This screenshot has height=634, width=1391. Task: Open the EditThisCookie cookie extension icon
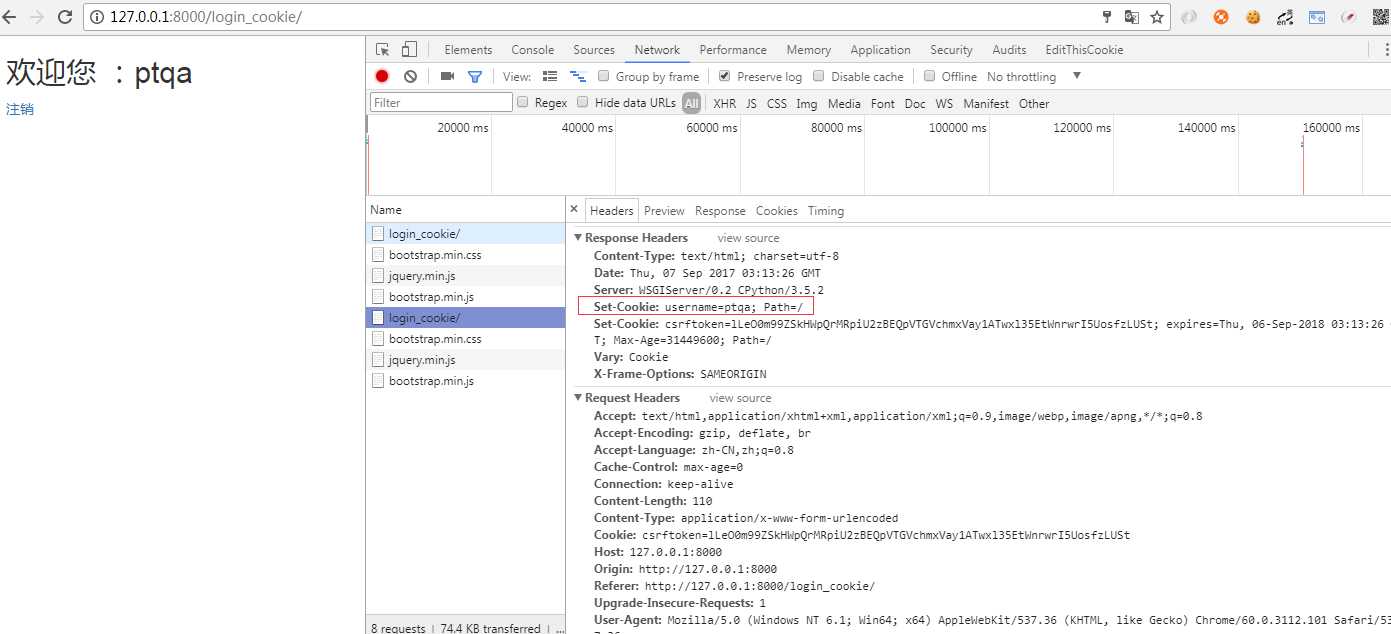pos(1253,17)
